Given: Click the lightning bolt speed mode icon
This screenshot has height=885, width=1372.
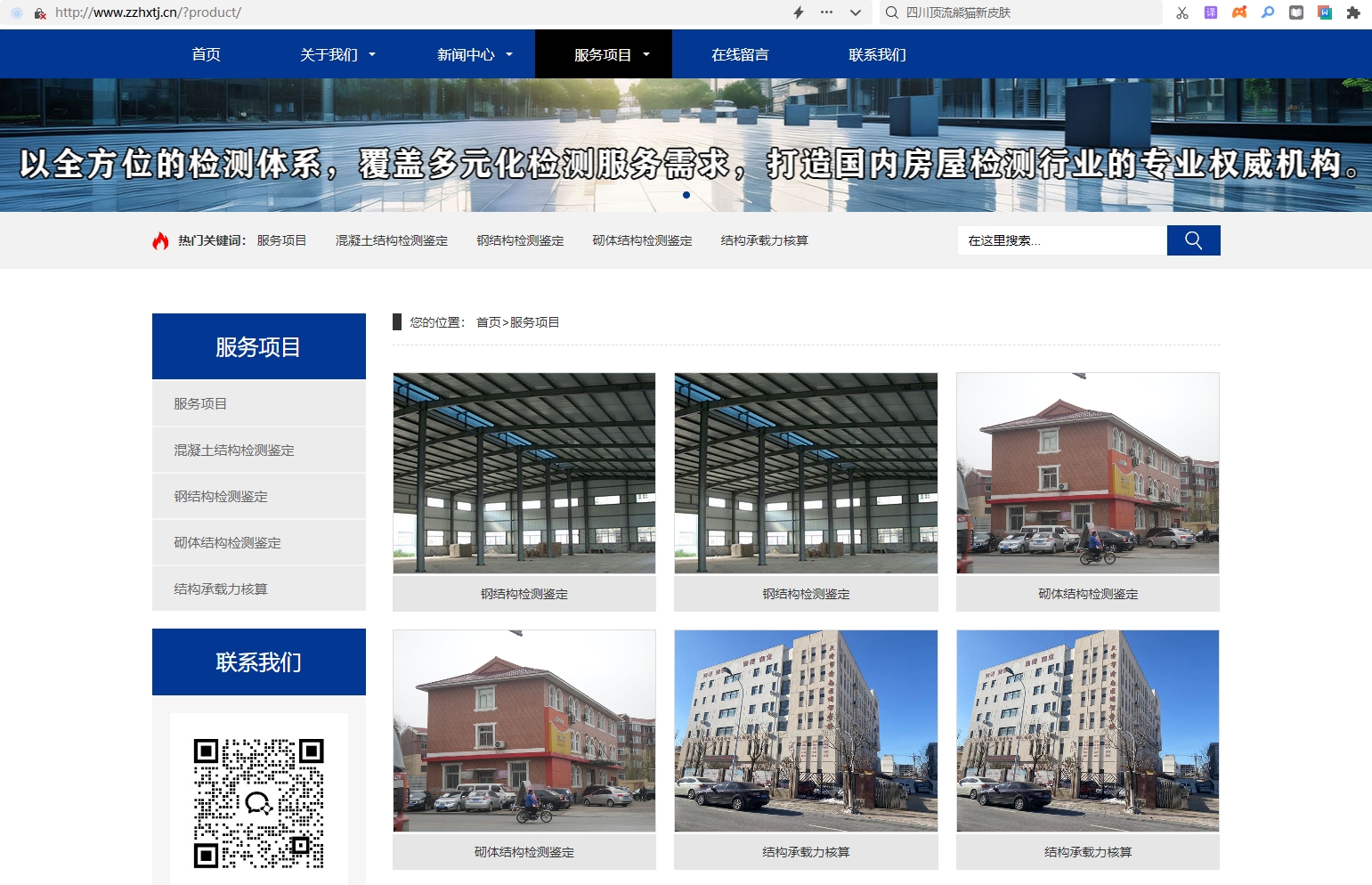Looking at the screenshot, I should tap(799, 12).
